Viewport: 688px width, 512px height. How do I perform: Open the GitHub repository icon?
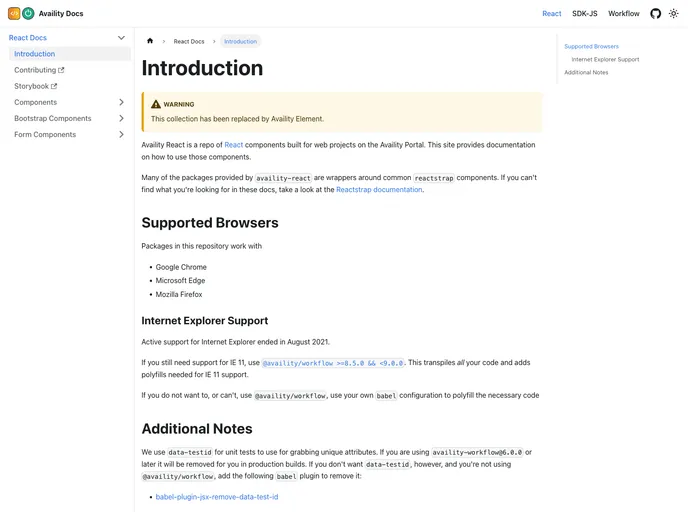point(656,14)
